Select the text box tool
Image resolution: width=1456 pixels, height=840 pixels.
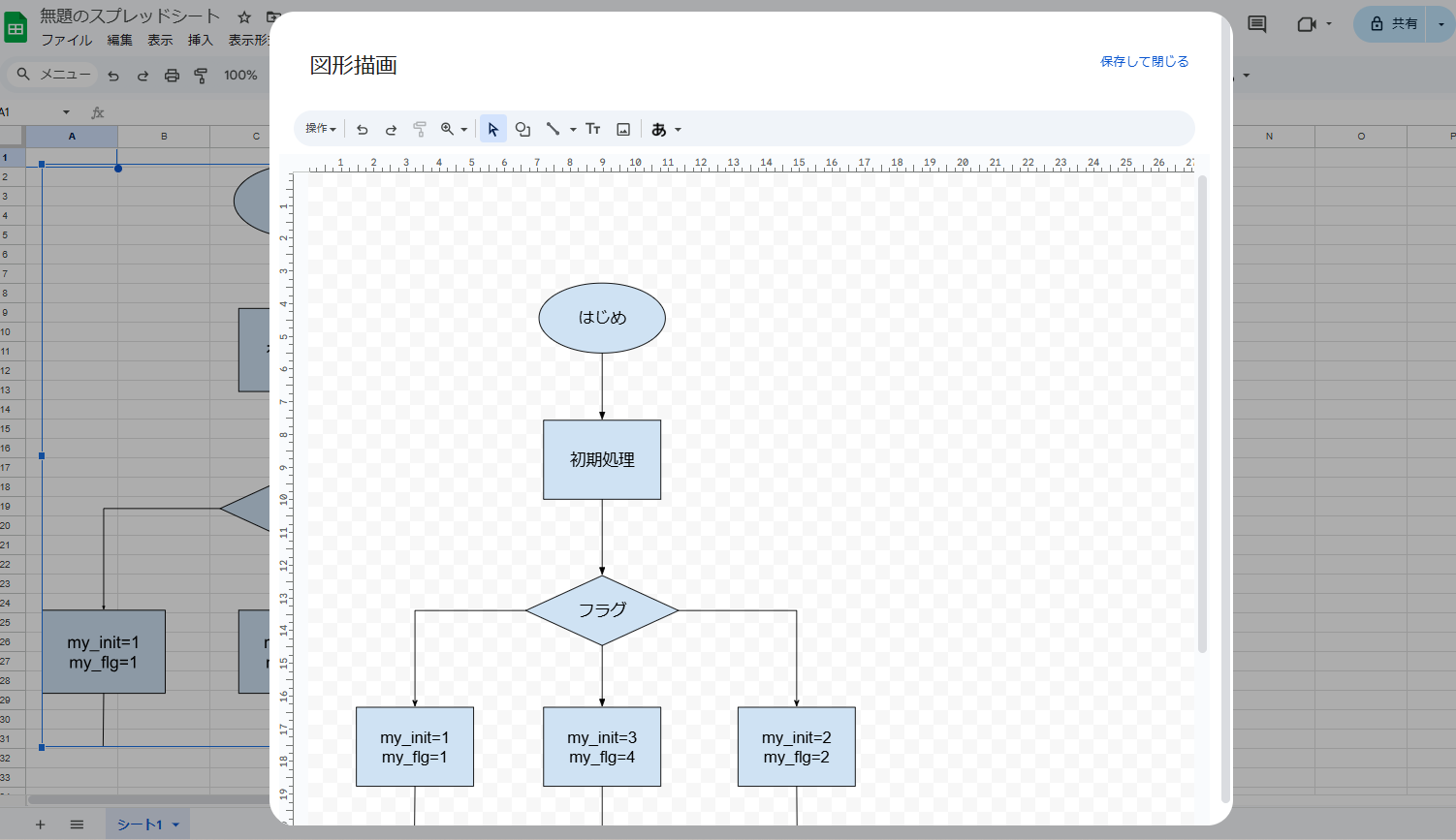click(593, 129)
